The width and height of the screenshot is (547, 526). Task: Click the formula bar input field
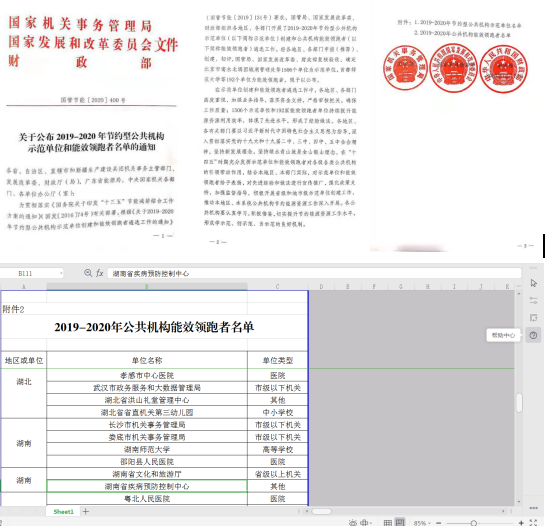coord(314,273)
